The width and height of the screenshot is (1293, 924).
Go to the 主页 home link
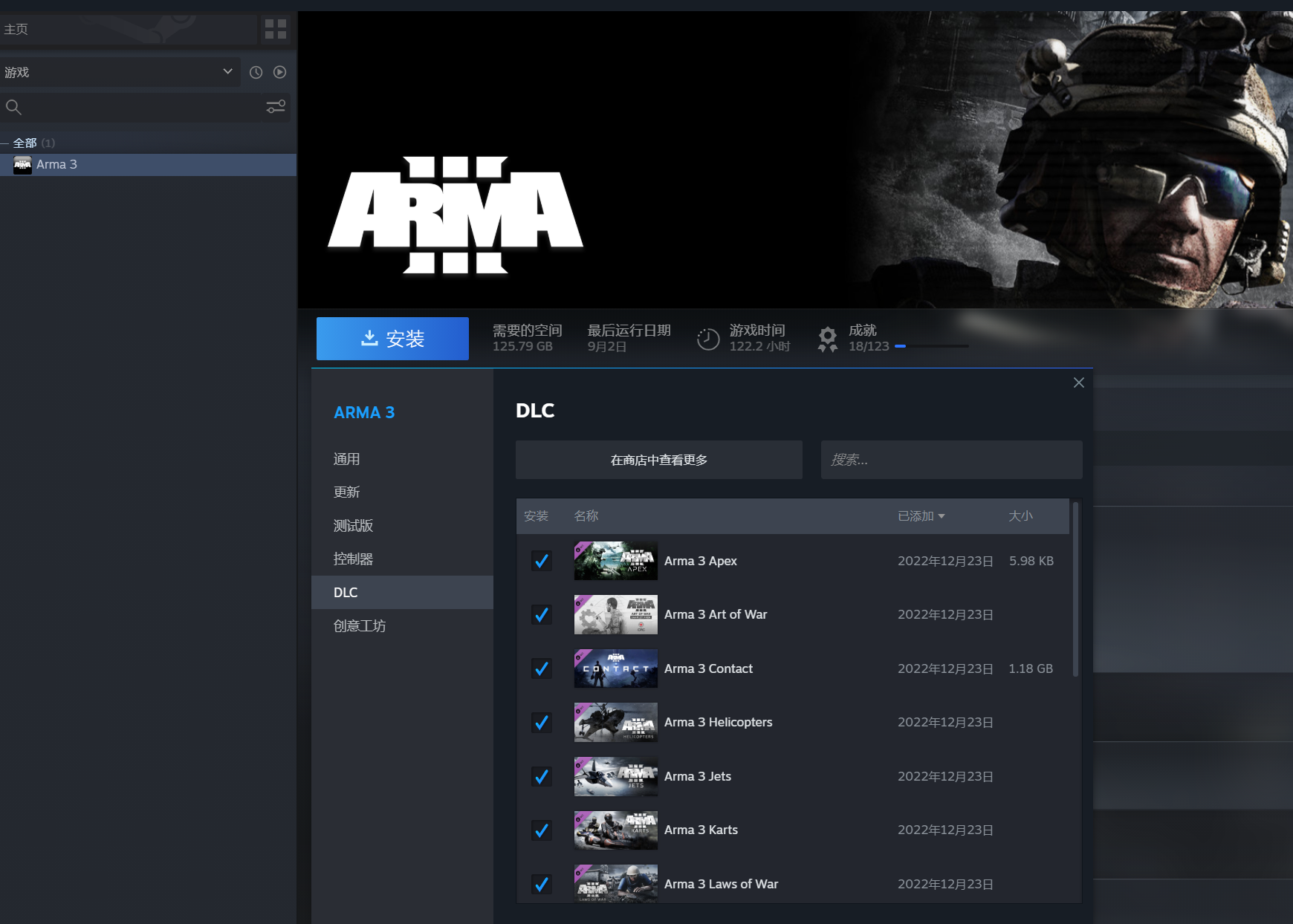16,29
